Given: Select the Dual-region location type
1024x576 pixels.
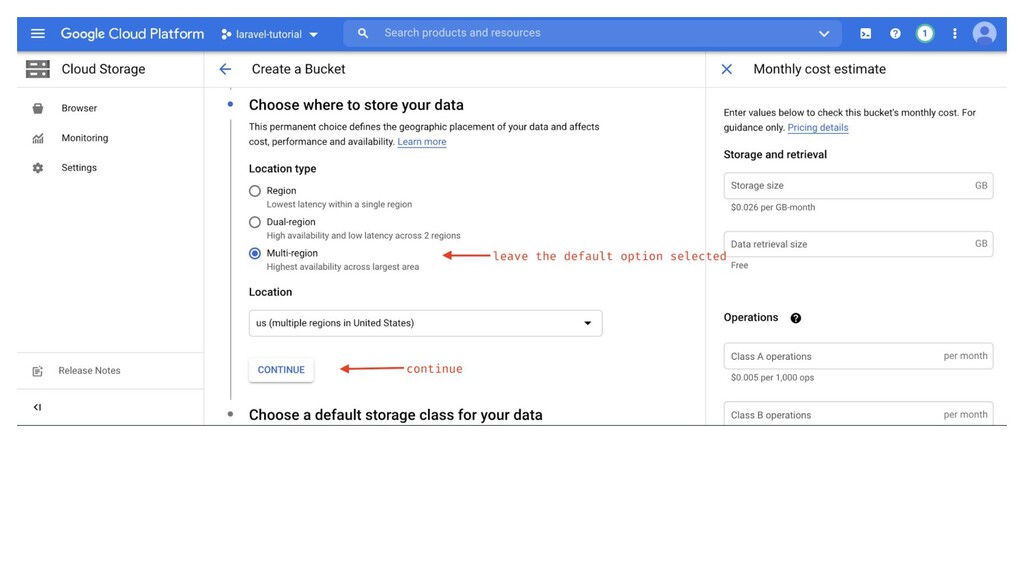Looking at the screenshot, I should (255, 222).
